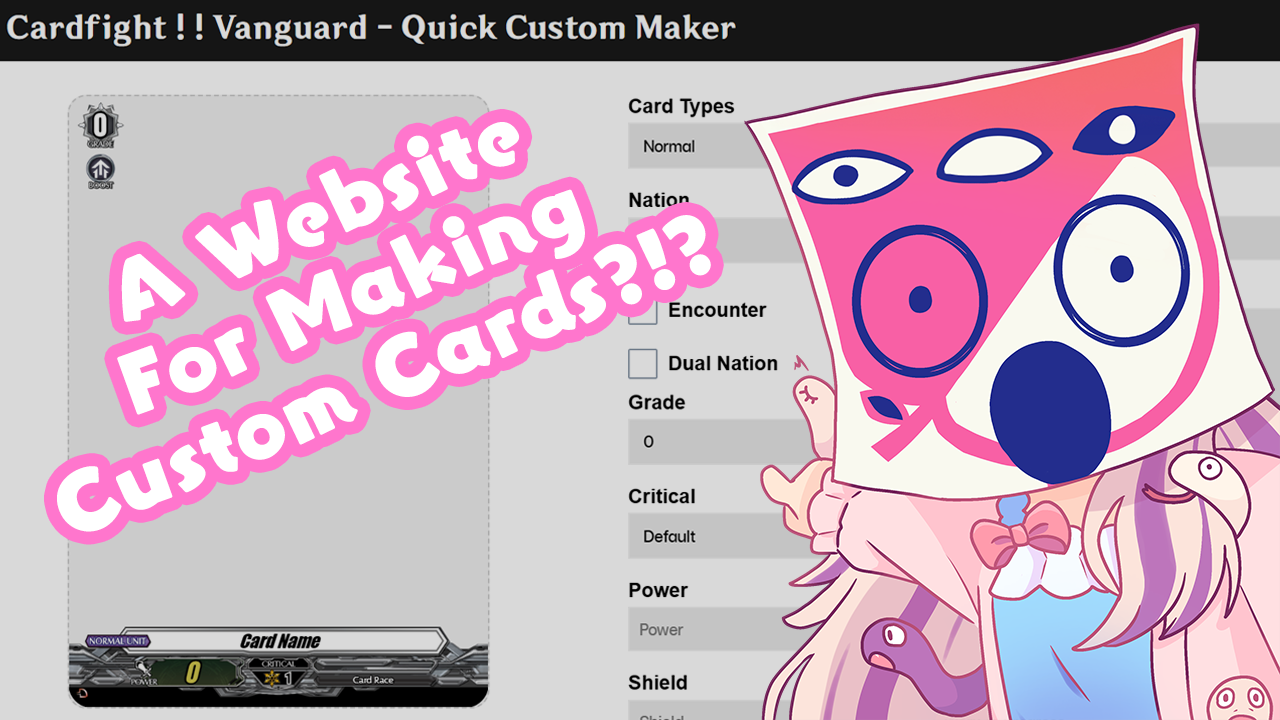Click the Grade label
This screenshot has width=1280, height=720.
click(657, 402)
